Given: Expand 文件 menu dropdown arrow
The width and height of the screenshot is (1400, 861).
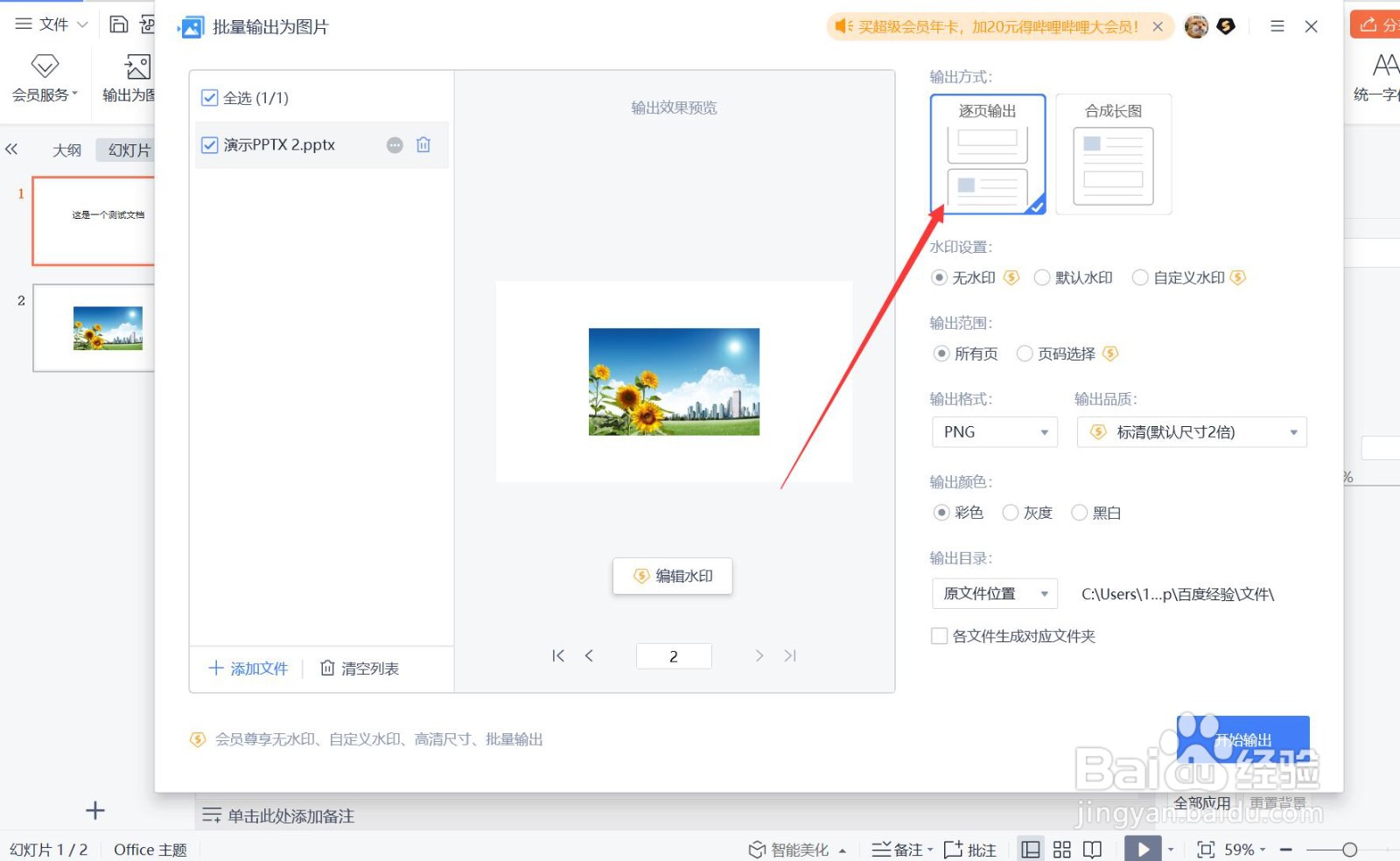Looking at the screenshot, I should (x=83, y=24).
